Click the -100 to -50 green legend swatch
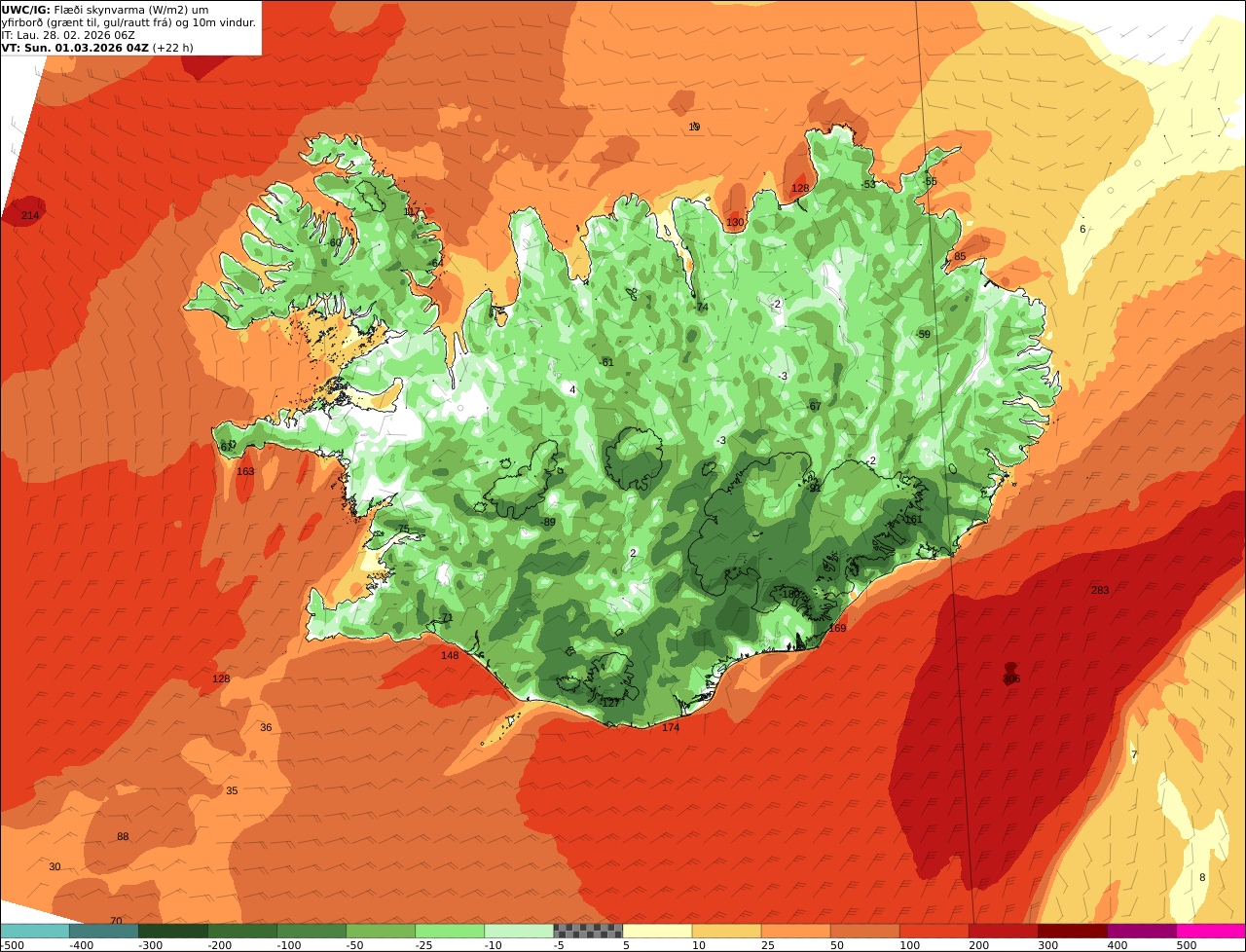 click(x=311, y=931)
